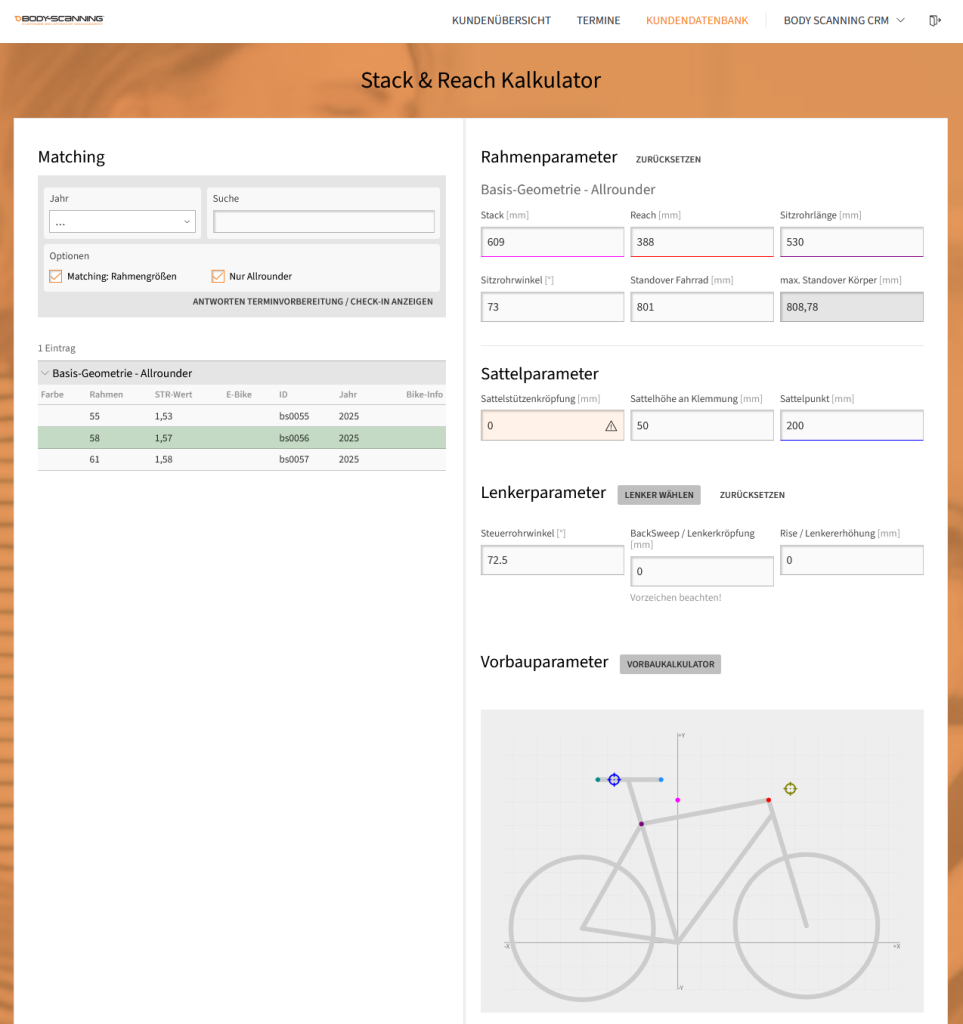Expand the Body Scanning CRM menu

[x=843, y=20]
